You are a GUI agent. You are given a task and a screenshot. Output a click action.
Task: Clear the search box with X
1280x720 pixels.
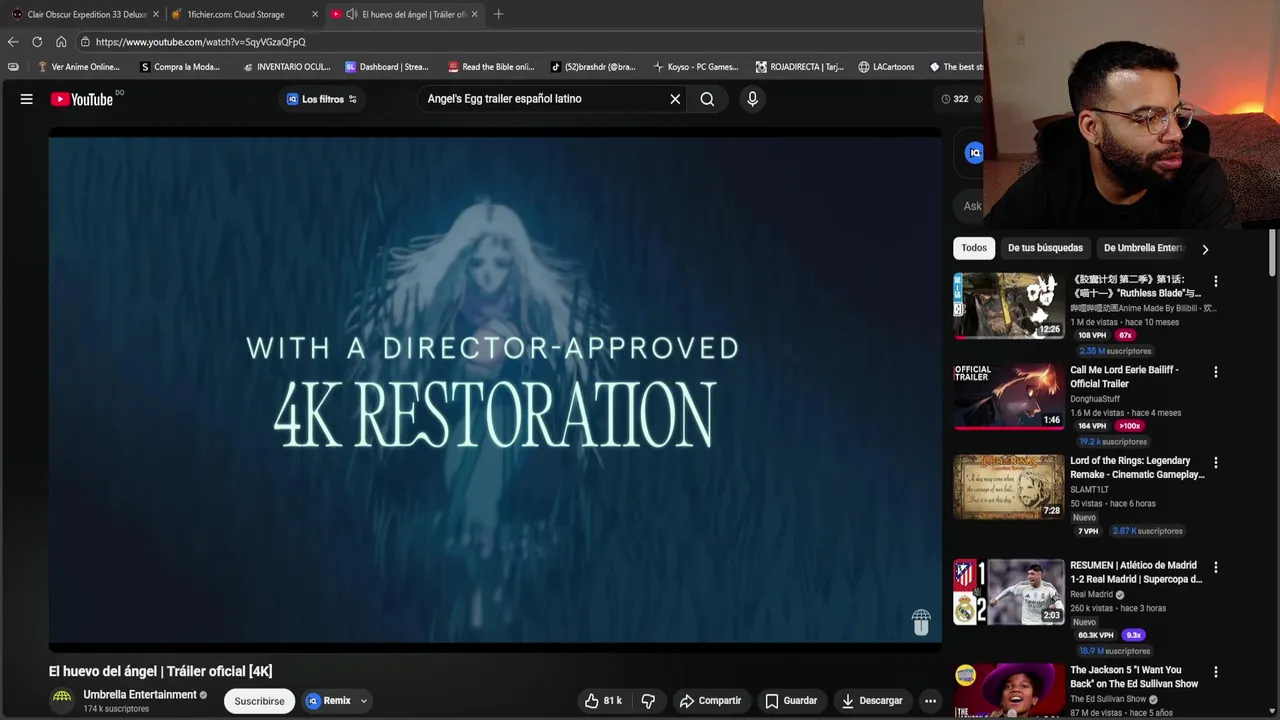[x=675, y=99]
